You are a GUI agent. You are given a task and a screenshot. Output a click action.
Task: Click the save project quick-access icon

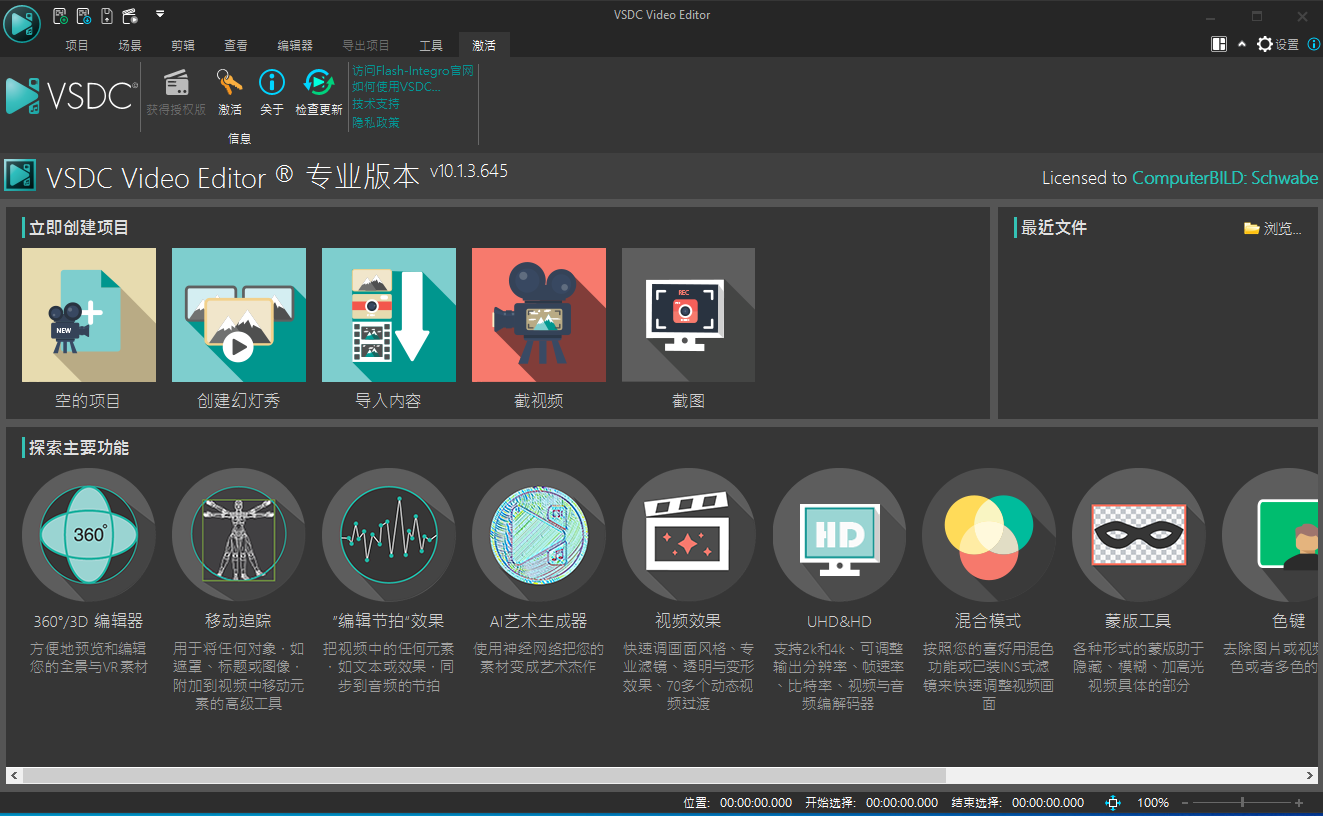[x=107, y=15]
